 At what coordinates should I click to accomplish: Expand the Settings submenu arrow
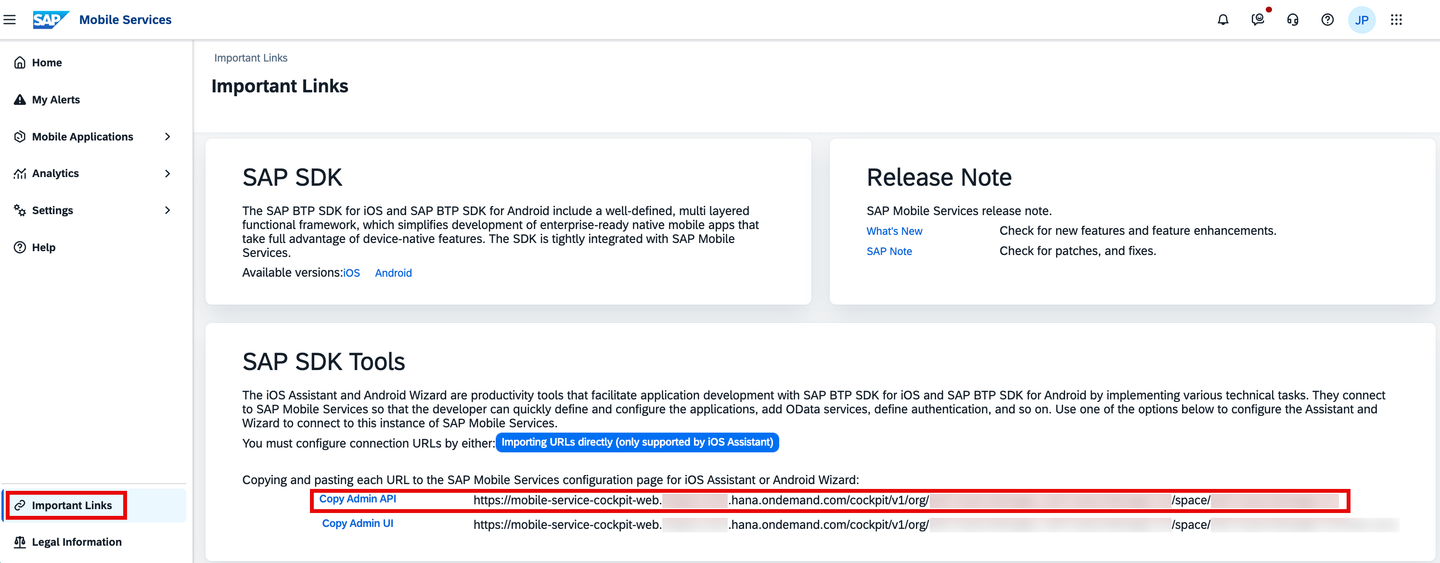pos(167,210)
